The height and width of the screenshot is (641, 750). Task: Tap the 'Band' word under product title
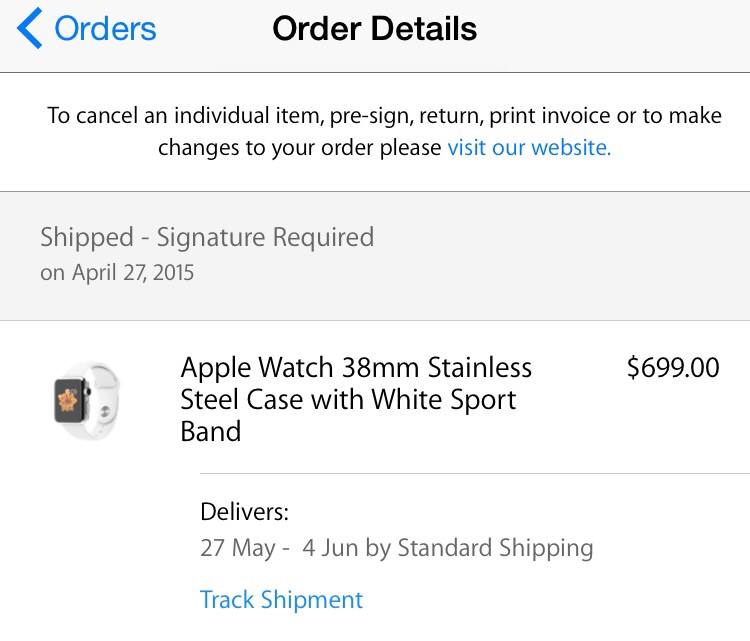click(x=210, y=431)
